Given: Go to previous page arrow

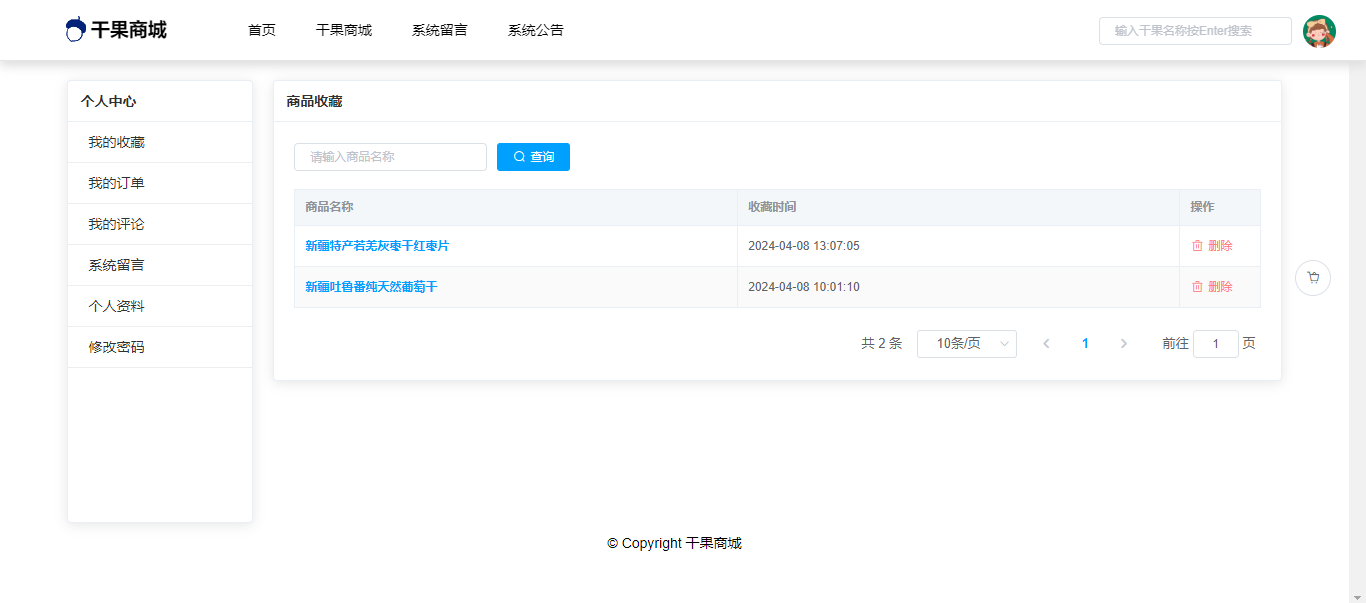Looking at the screenshot, I should [1046, 344].
